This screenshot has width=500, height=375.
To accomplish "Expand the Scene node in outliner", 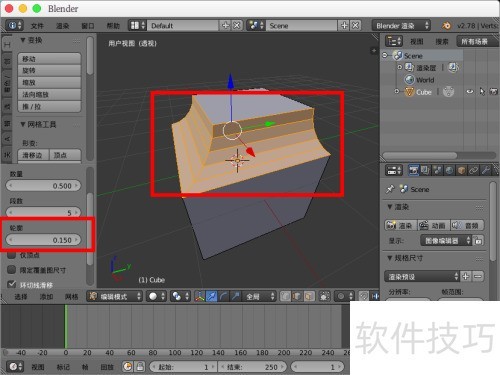I will (385, 55).
